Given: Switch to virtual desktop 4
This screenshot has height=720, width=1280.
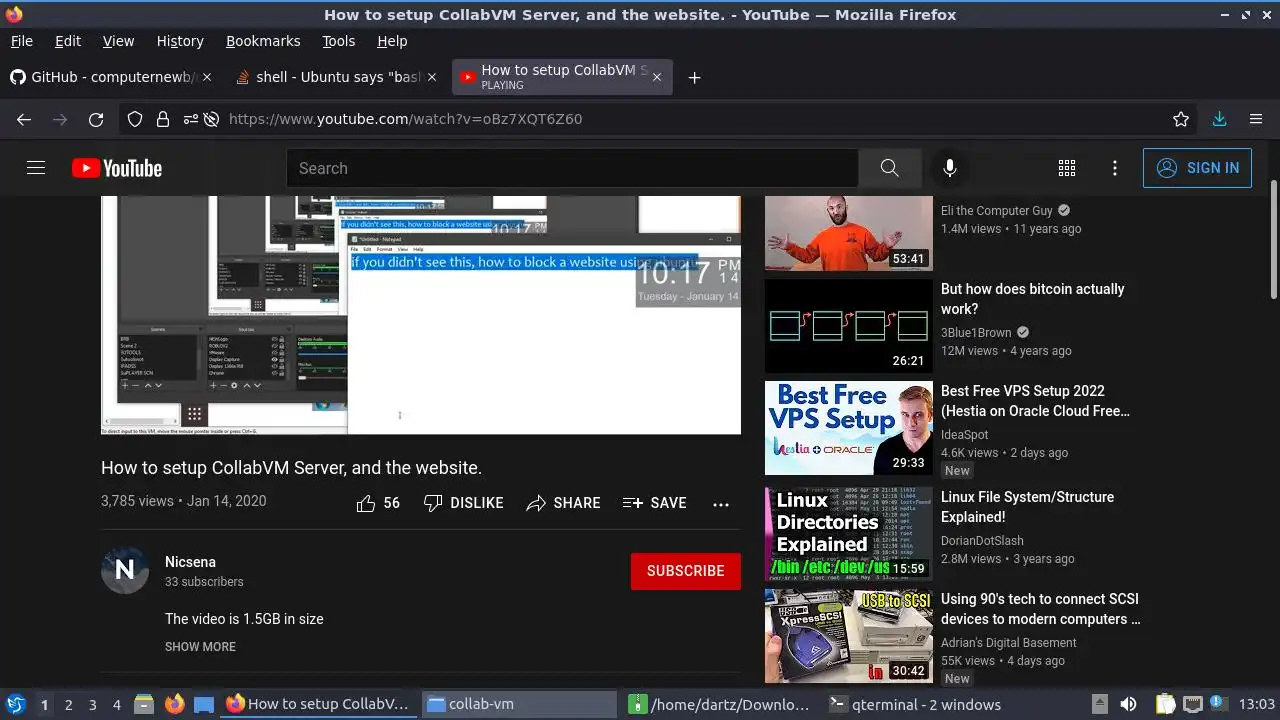Looking at the screenshot, I should (x=116, y=705).
